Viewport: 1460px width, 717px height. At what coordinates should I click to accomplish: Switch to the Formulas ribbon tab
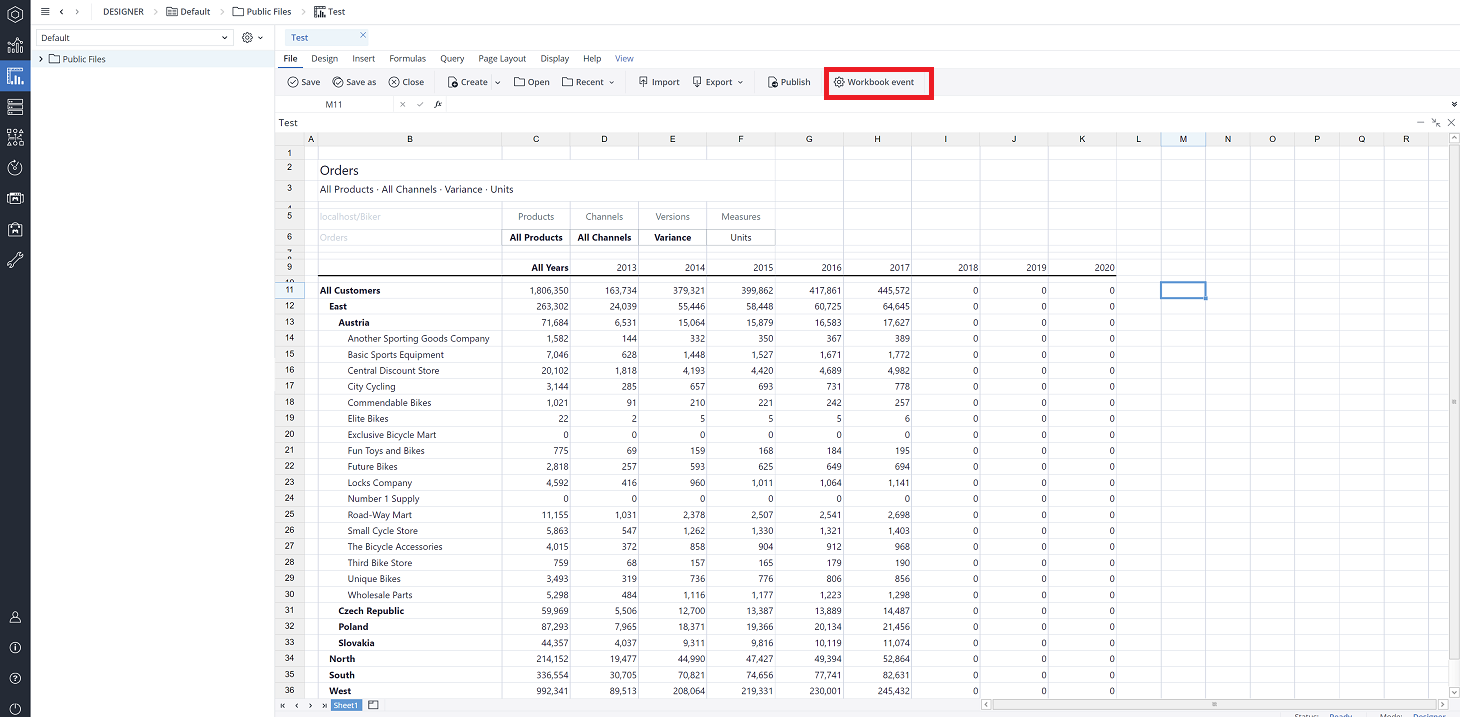407,59
